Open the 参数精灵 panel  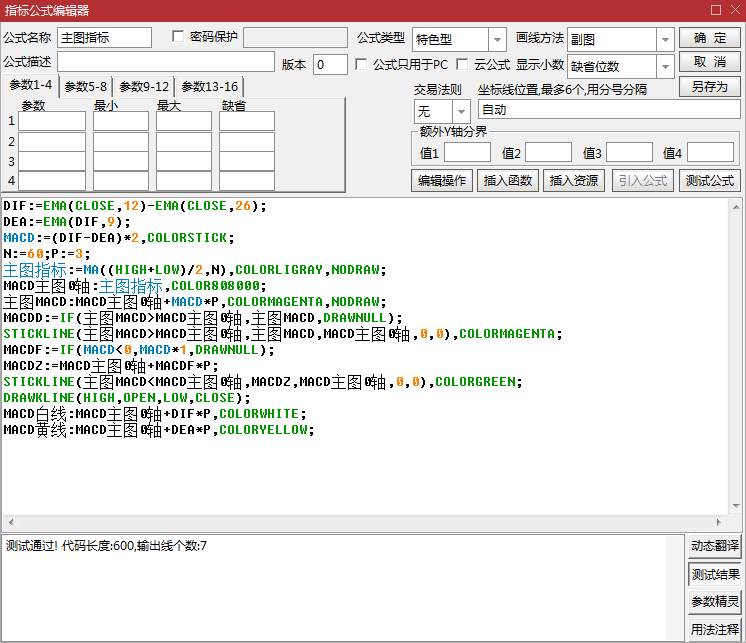[x=715, y=602]
